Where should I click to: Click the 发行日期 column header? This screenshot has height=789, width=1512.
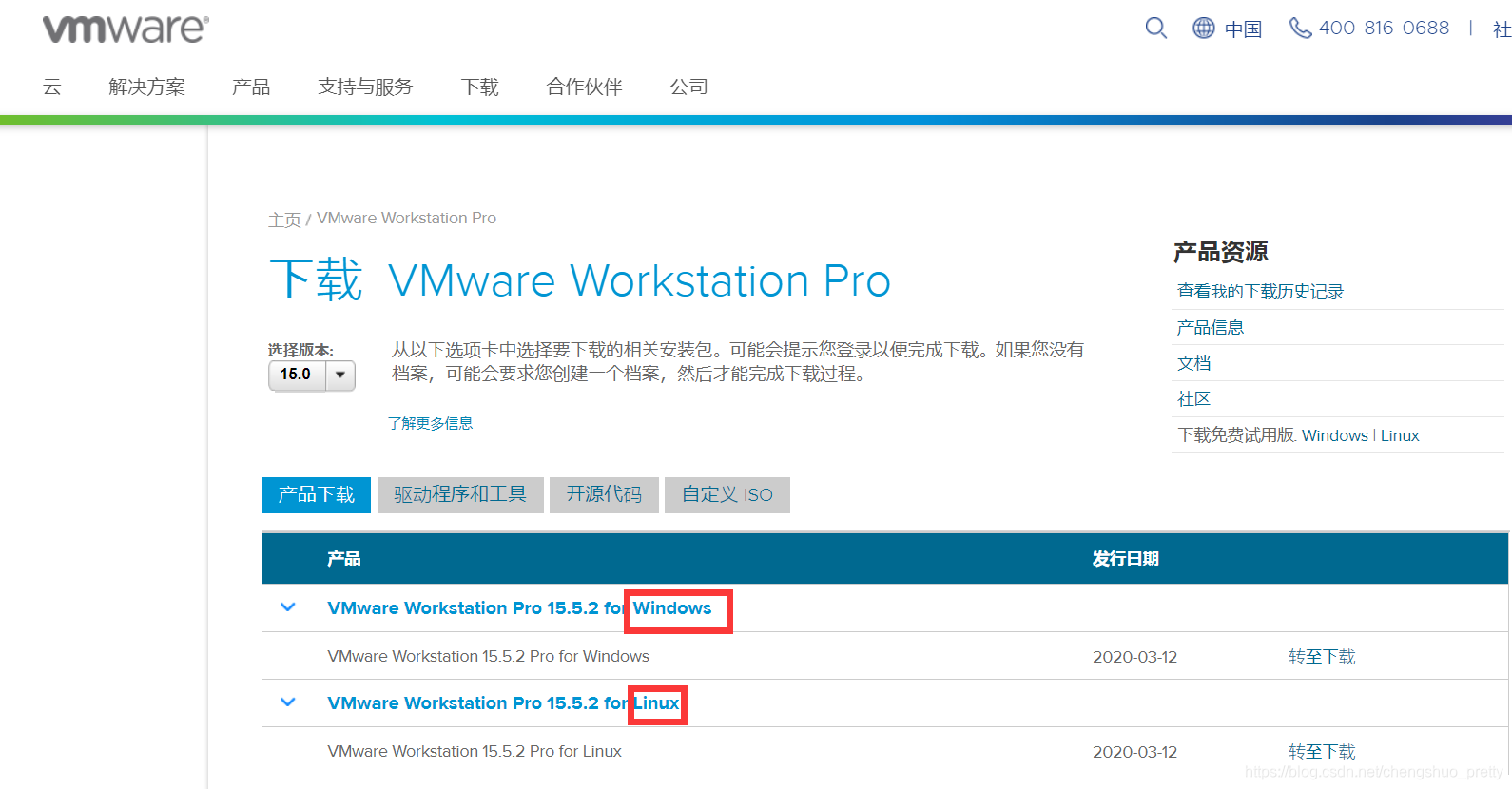[1126, 558]
